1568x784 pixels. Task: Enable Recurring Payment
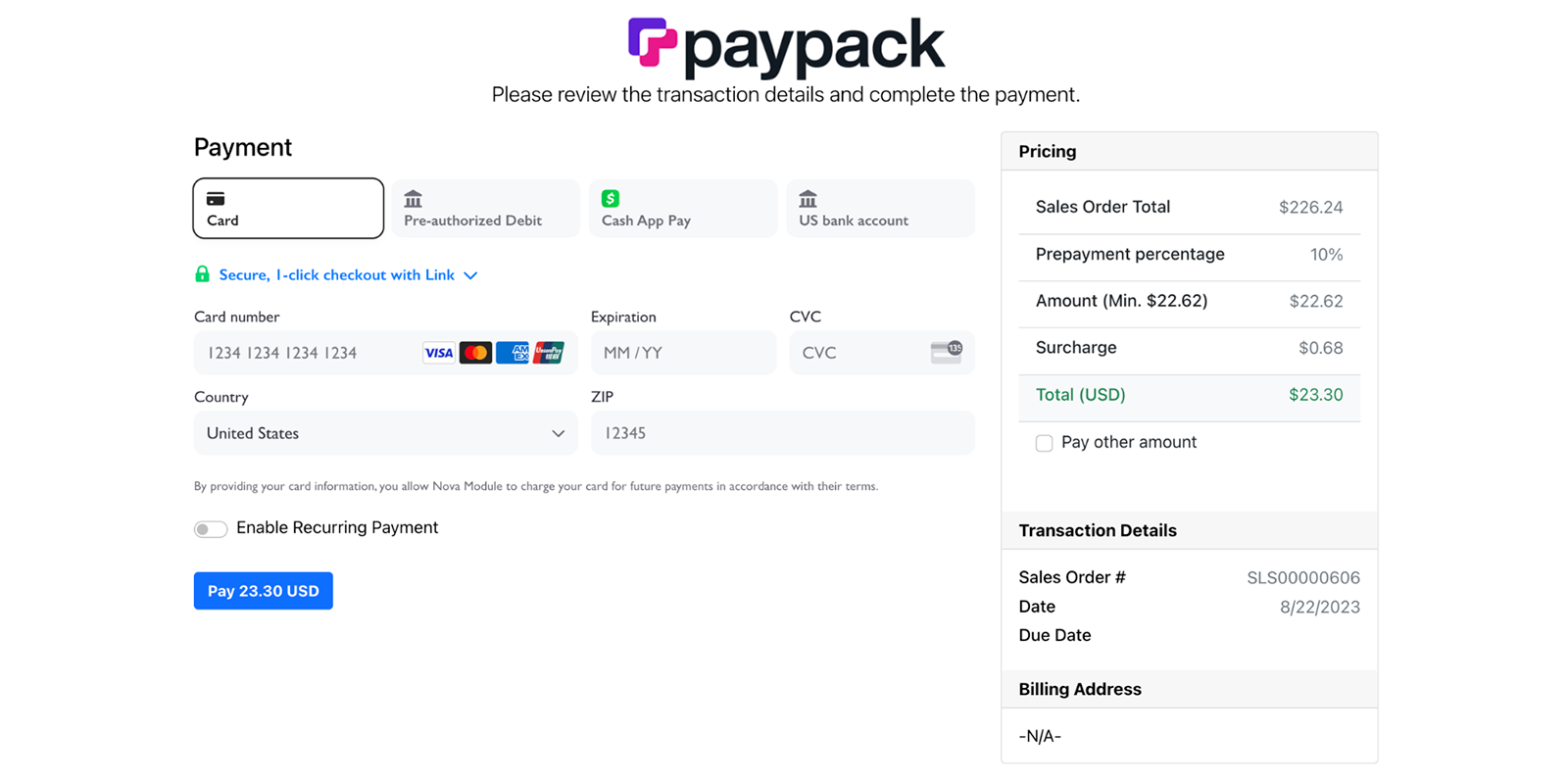tap(211, 528)
